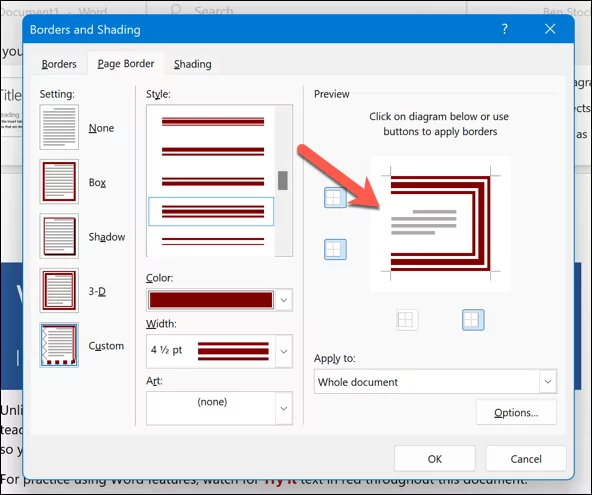Click the page diagram in Preview
The height and width of the screenshot is (495, 592).
point(440,224)
